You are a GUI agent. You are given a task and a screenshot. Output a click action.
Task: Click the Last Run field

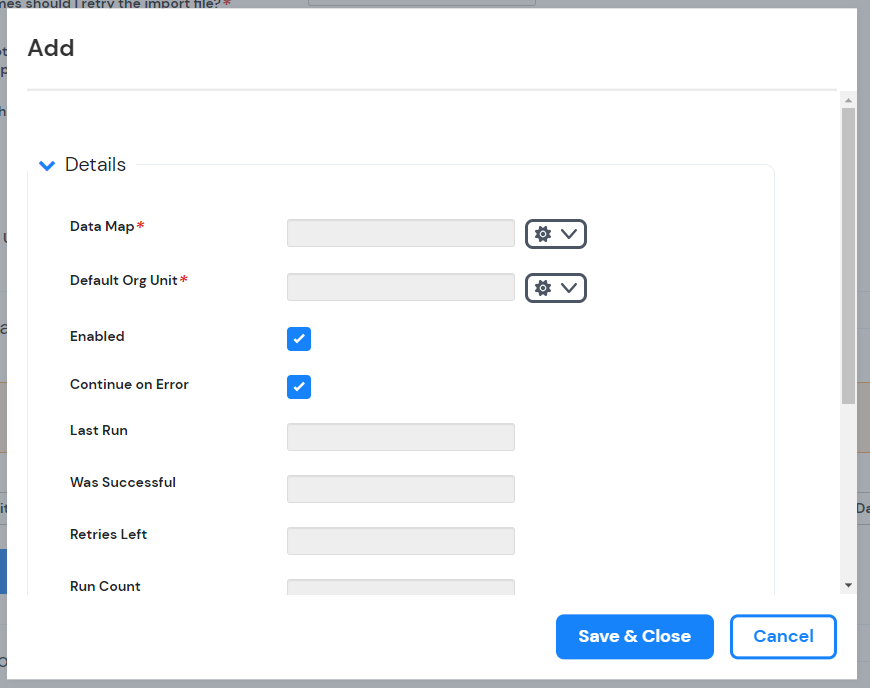[x=400, y=437]
